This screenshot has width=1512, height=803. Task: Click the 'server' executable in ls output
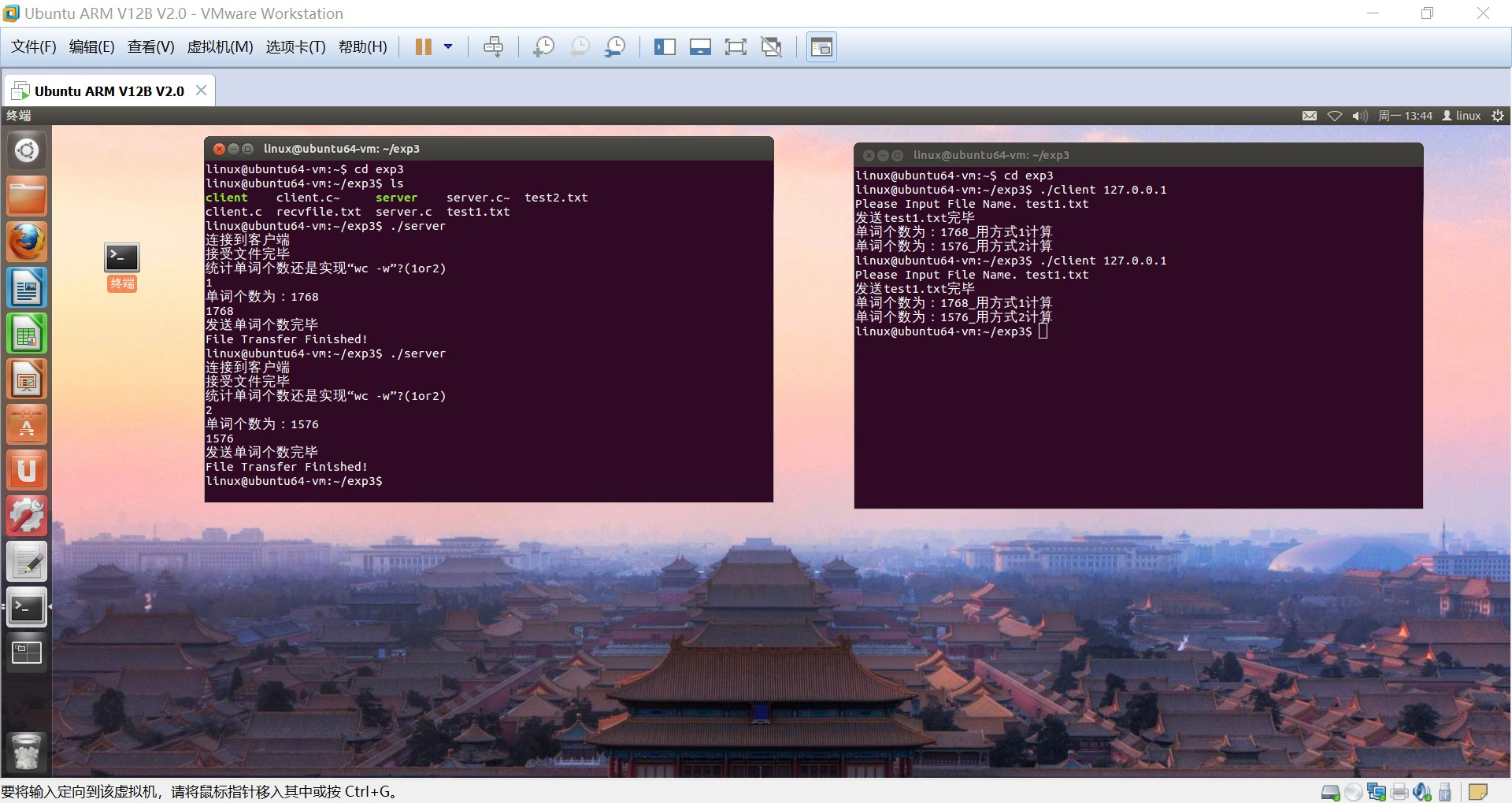(x=396, y=198)
